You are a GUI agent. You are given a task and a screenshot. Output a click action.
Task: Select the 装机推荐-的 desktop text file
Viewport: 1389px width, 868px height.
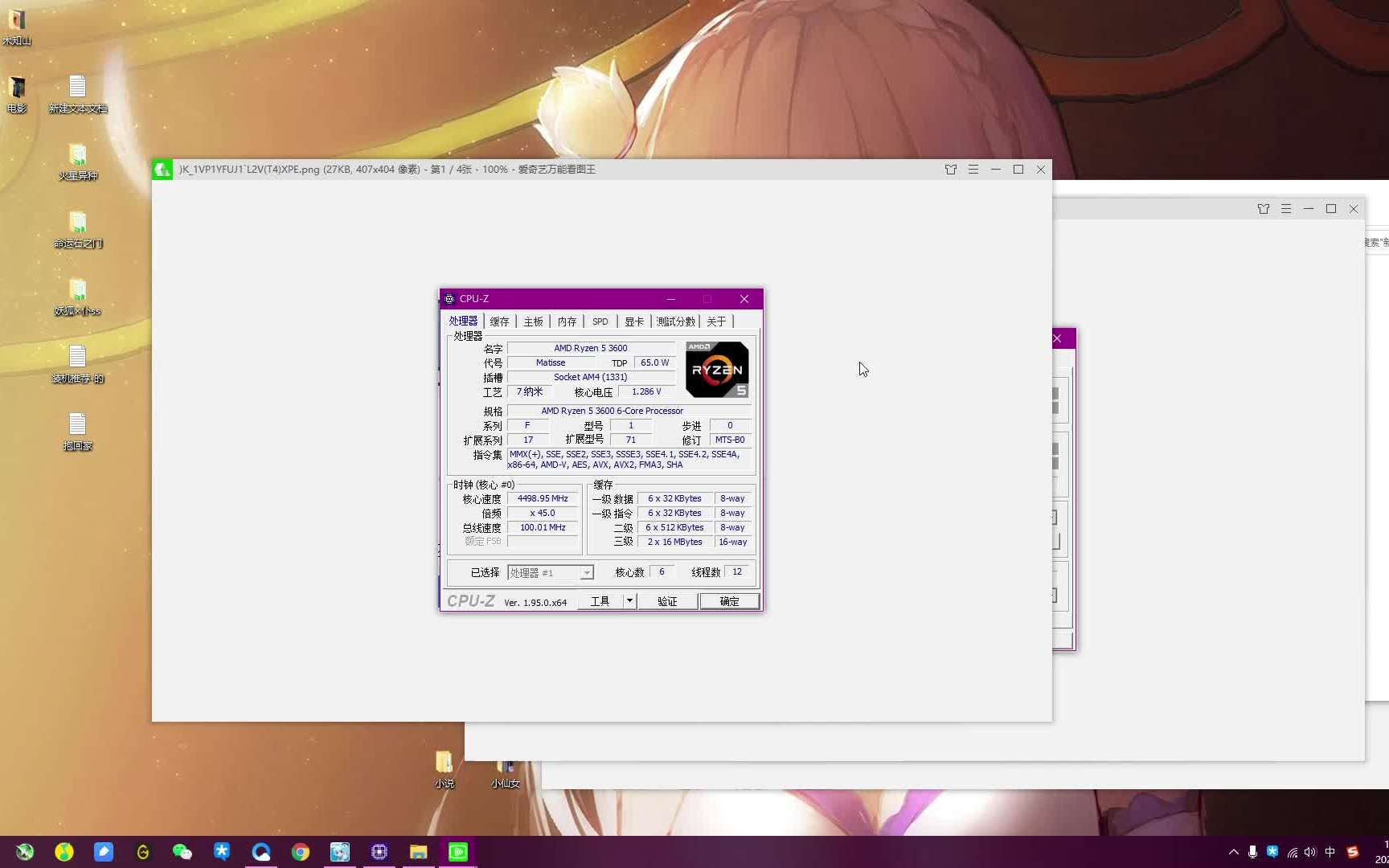(77, 364)
